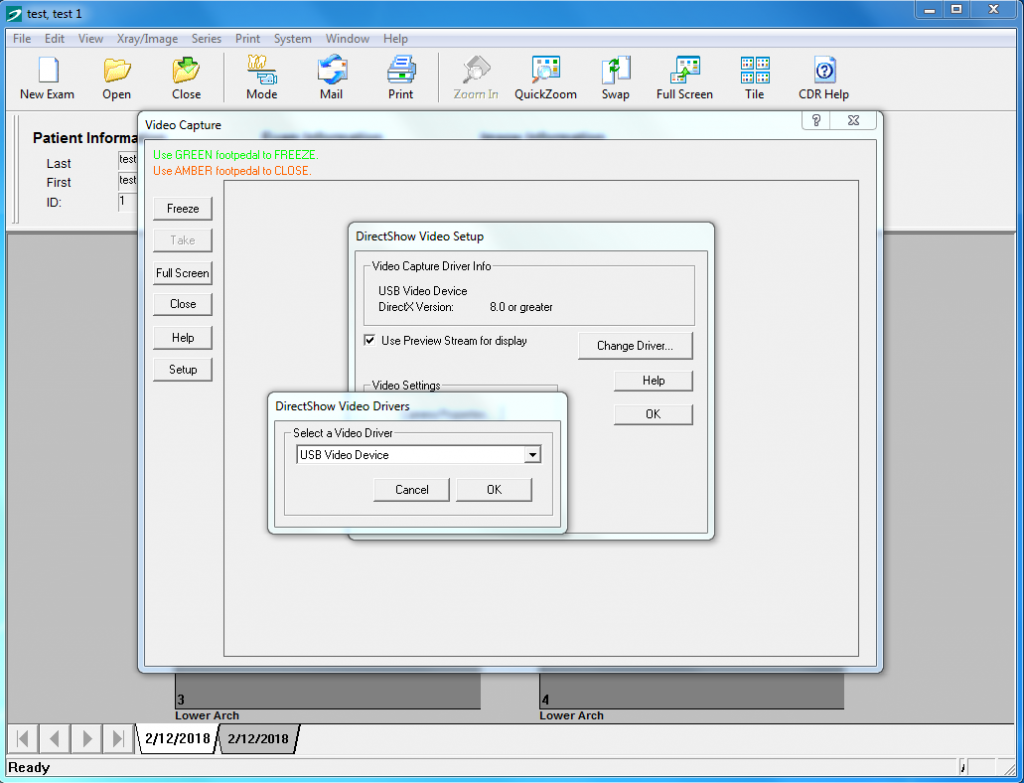Uncheck Use Preview Stream for display

[x=370, y=340]
